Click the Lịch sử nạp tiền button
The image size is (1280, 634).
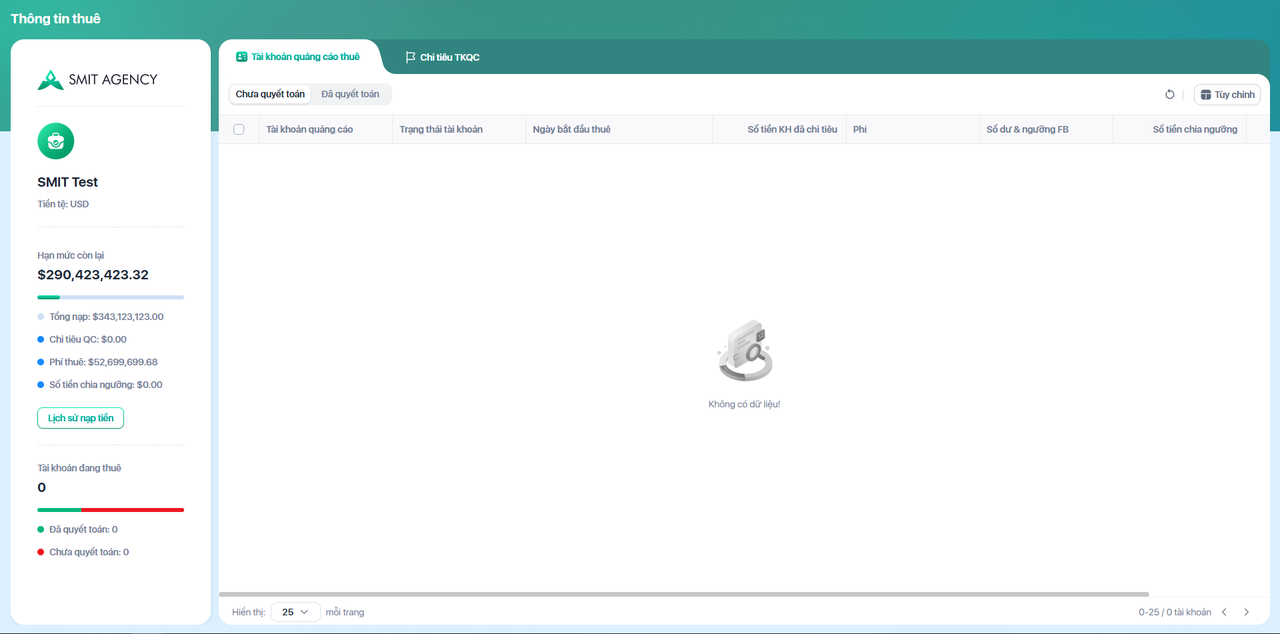[81, 418]
